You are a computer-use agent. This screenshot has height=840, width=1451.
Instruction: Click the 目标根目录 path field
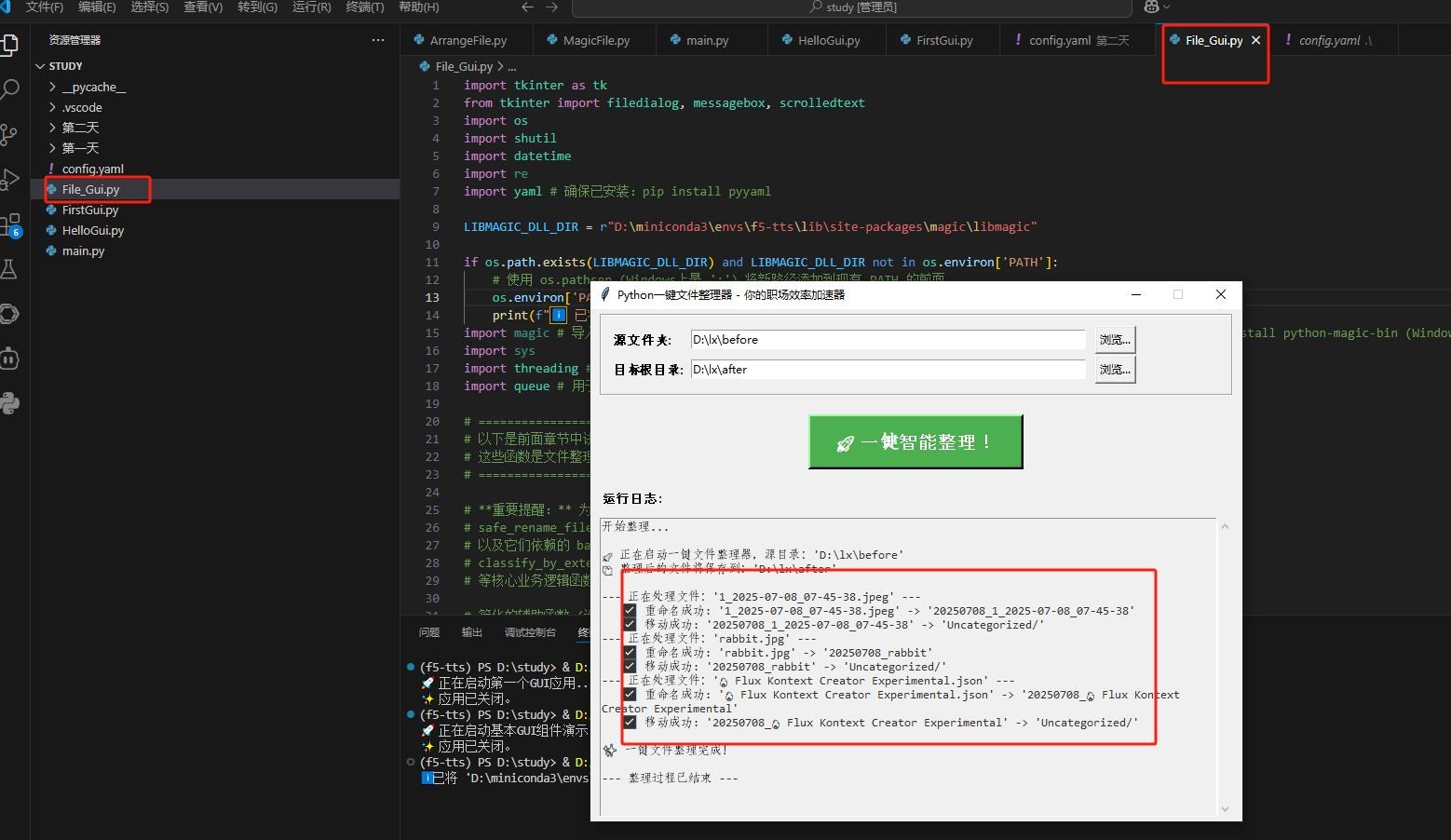coord(888,370)
